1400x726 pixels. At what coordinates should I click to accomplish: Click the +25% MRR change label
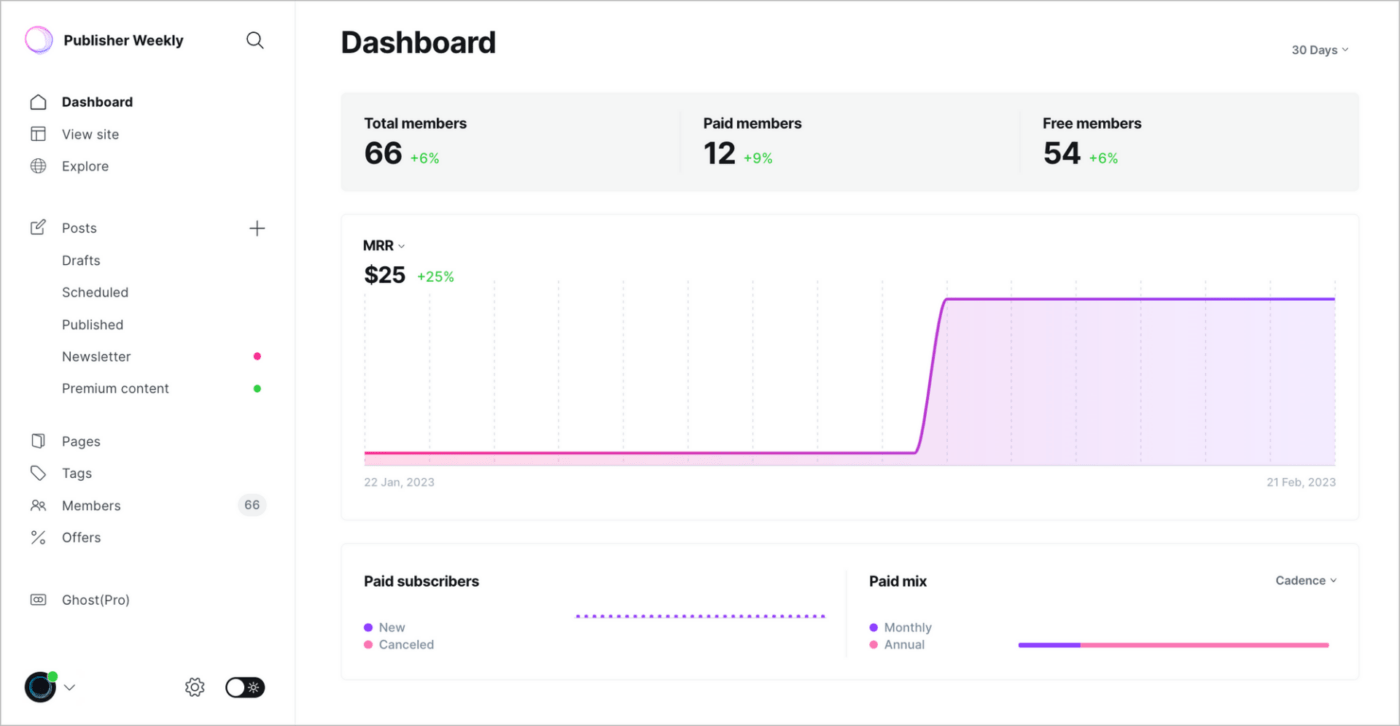coord(435,277)
